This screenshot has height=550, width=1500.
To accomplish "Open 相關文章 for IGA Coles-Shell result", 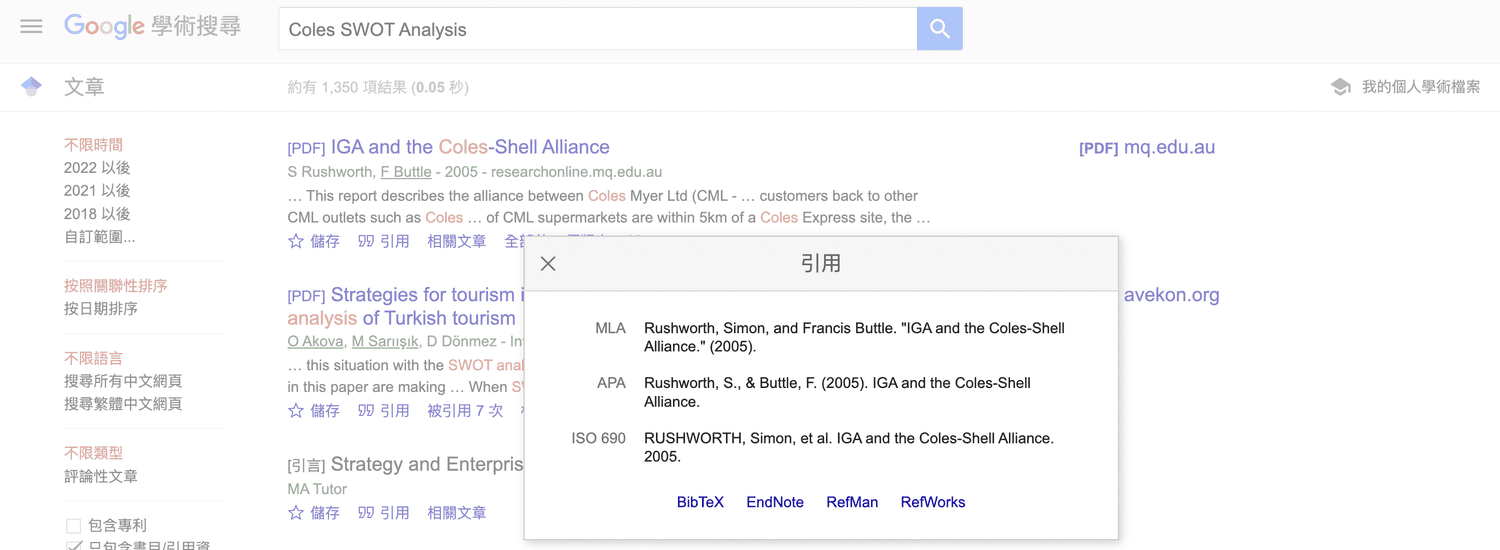I will point(457,241).
